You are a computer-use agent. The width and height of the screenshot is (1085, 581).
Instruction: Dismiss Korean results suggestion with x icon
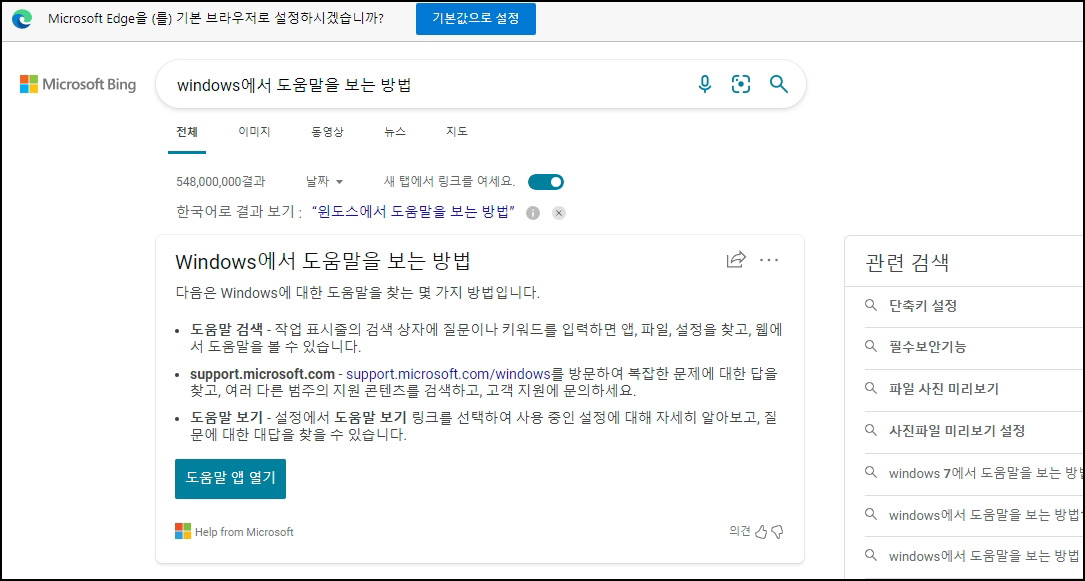[559, 212]
